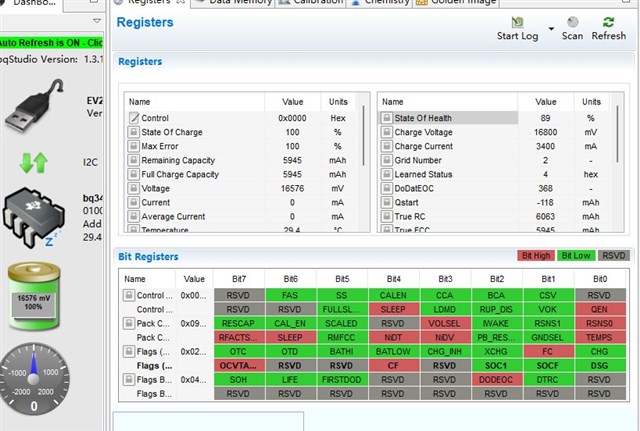640x431 pixels.
Task: Click the lock icon in Flags B... row
Action: coord(129,380)
